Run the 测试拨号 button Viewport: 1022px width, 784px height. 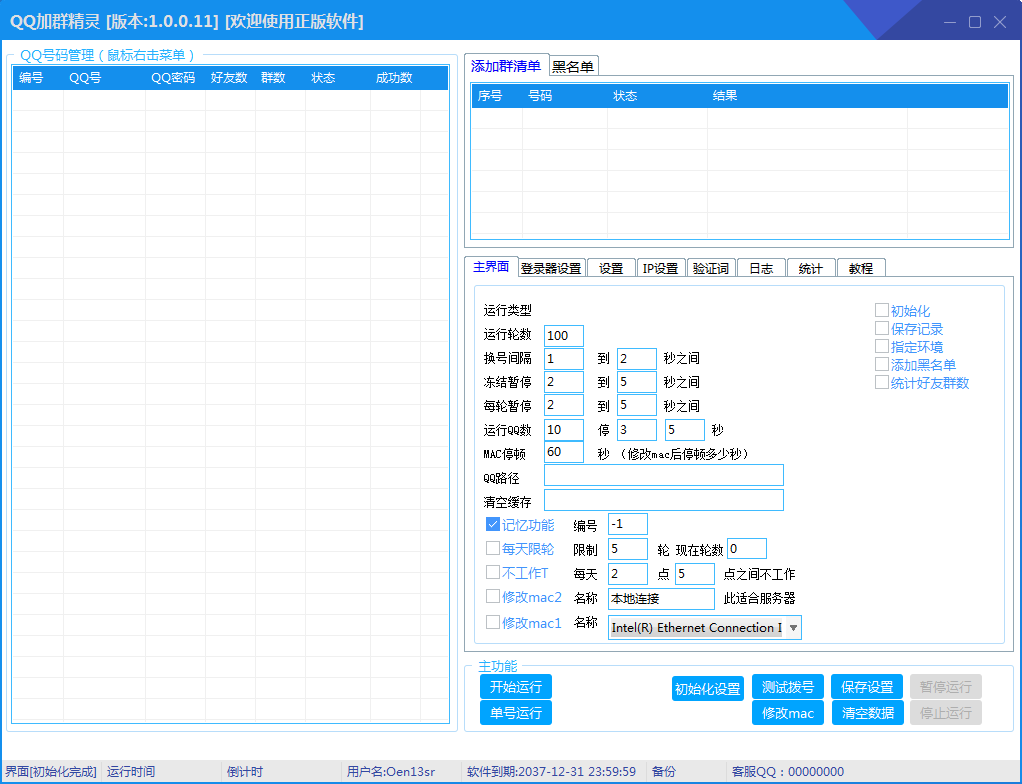pos(788,687)
